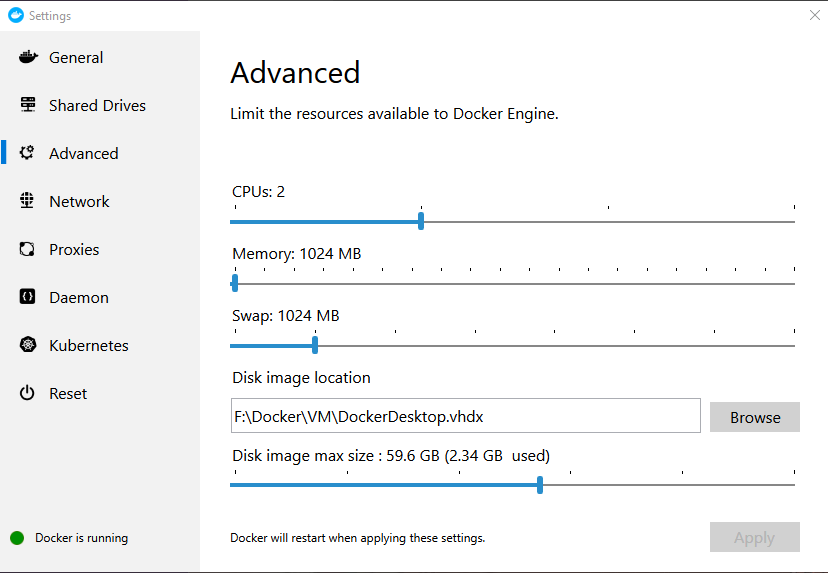
Task: Select the Kubernetes tab label
Action: pos(89,345)
